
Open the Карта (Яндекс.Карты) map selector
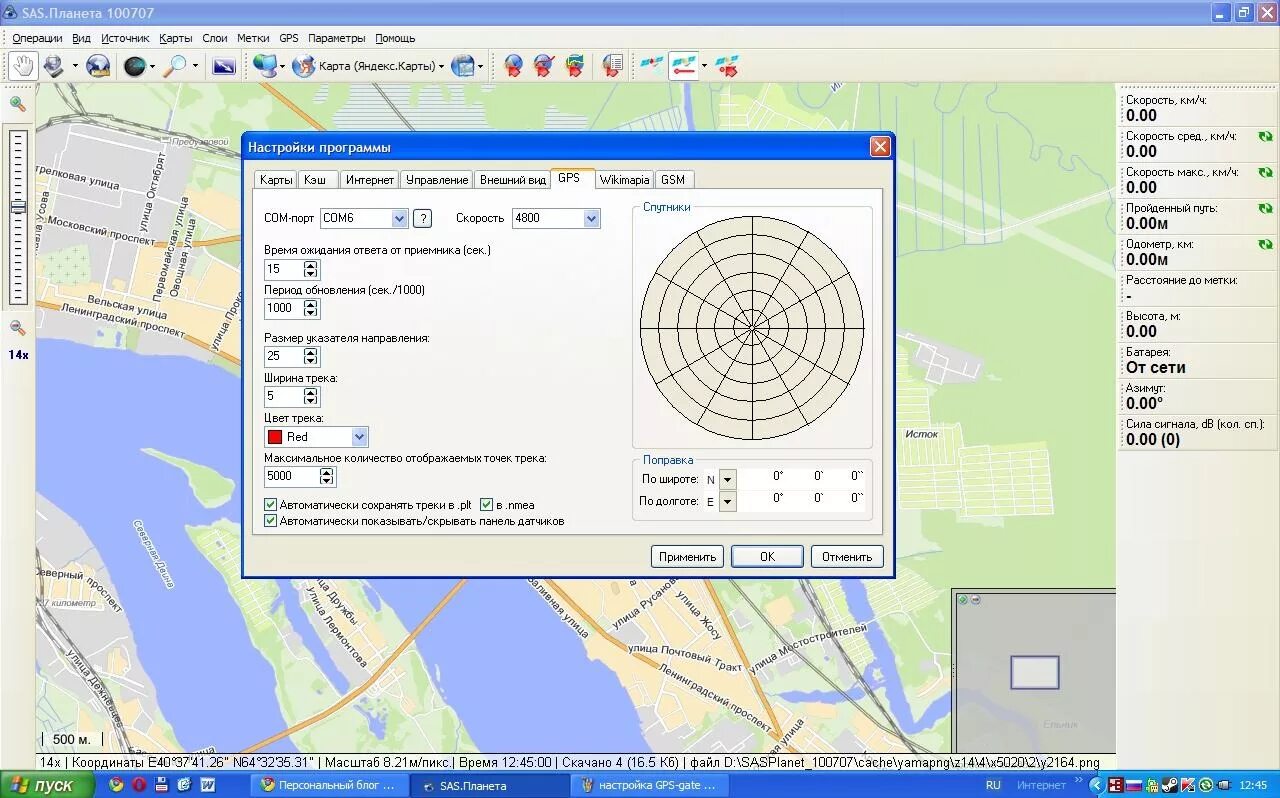coord(368,66)
